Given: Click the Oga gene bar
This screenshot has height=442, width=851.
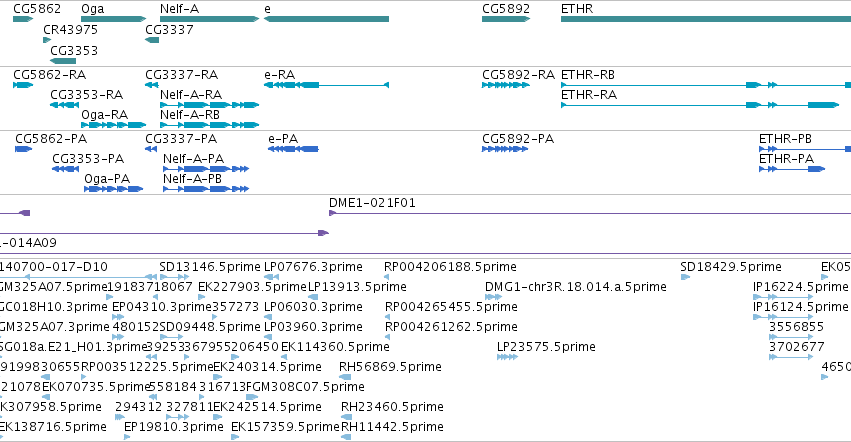Looking at the screenshot, I should tap(113, 19).
